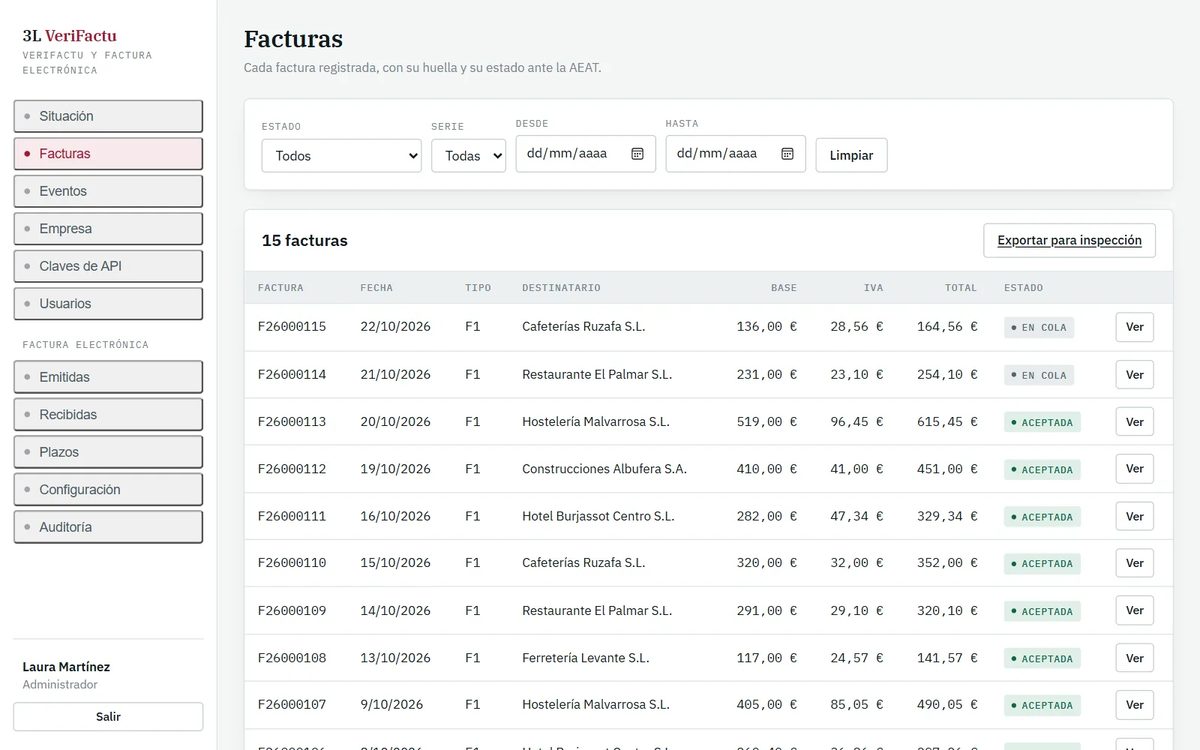Image resolution: width=1200 pixels, height=750 pixels.
Task: Open the Serie filter dropdown
Action: (x=468, y=156)
